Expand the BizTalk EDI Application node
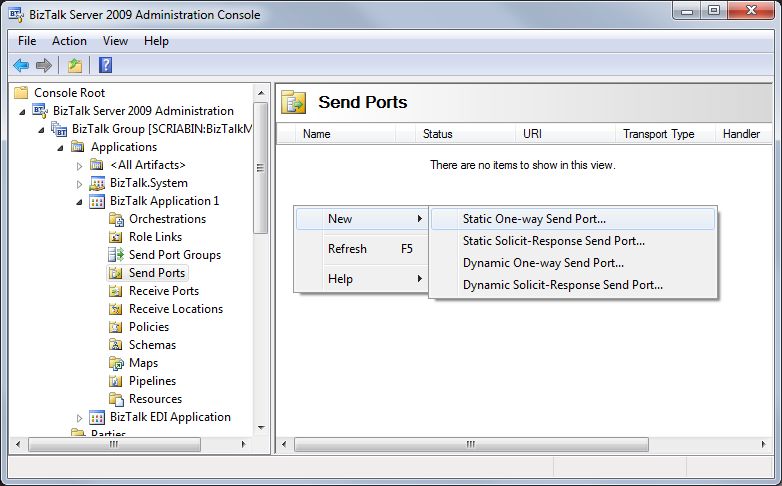 (x=79, y=418)
